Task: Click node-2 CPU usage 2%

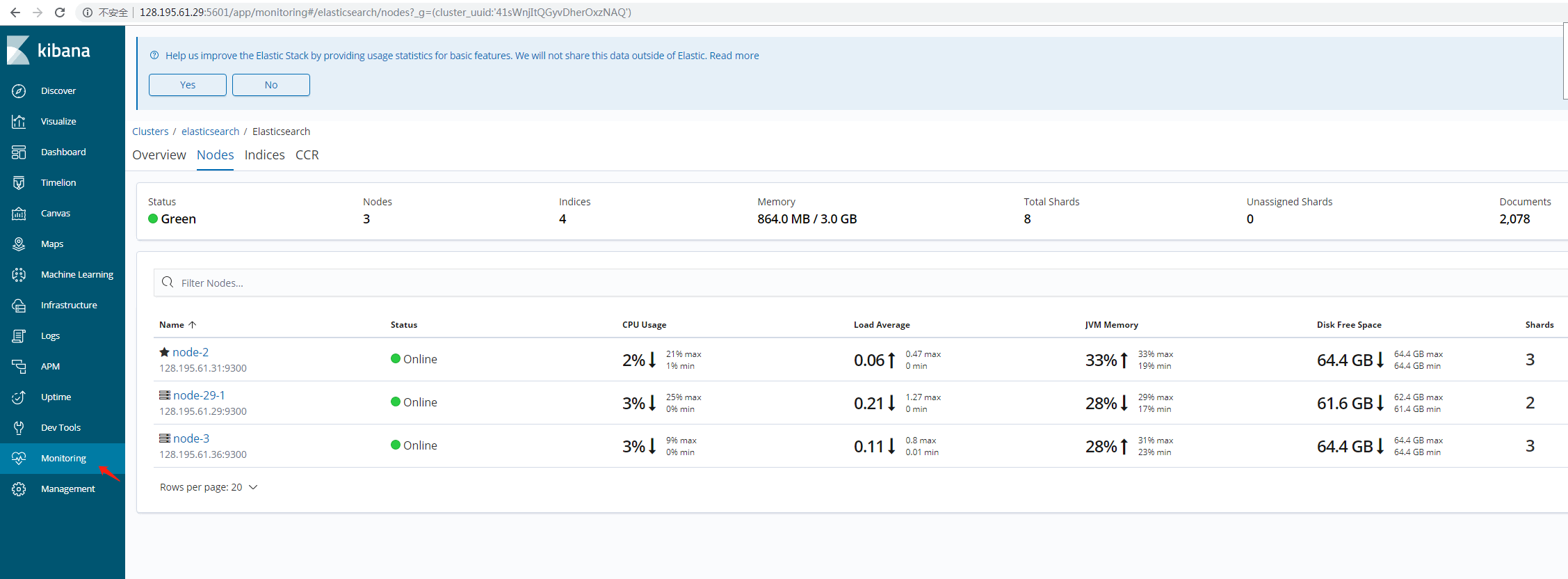Action: pyautogui.click(x=633, y=360)
